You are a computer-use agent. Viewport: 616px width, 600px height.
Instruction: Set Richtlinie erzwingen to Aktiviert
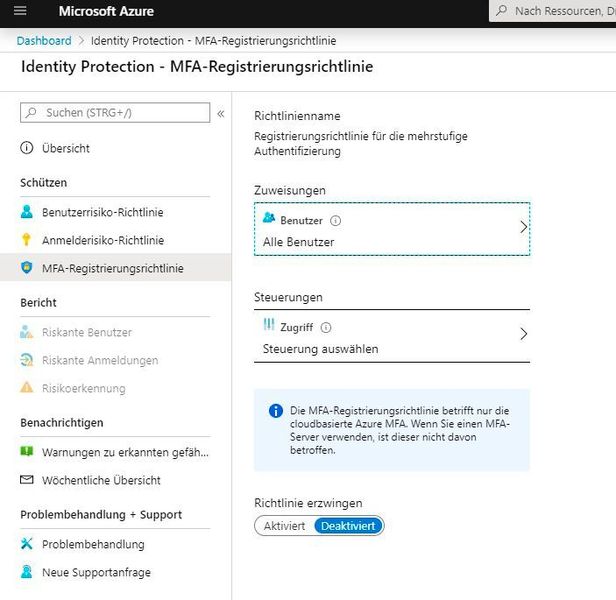pos(284,526)
